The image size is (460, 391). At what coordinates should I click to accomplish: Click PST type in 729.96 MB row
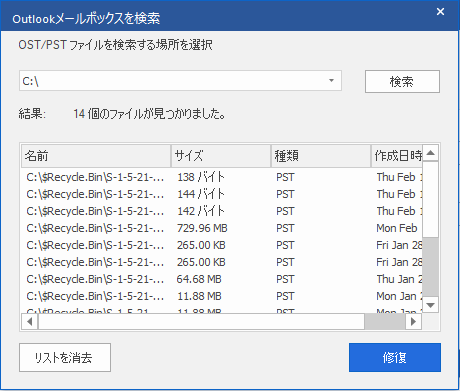click(x=285, y=228)
